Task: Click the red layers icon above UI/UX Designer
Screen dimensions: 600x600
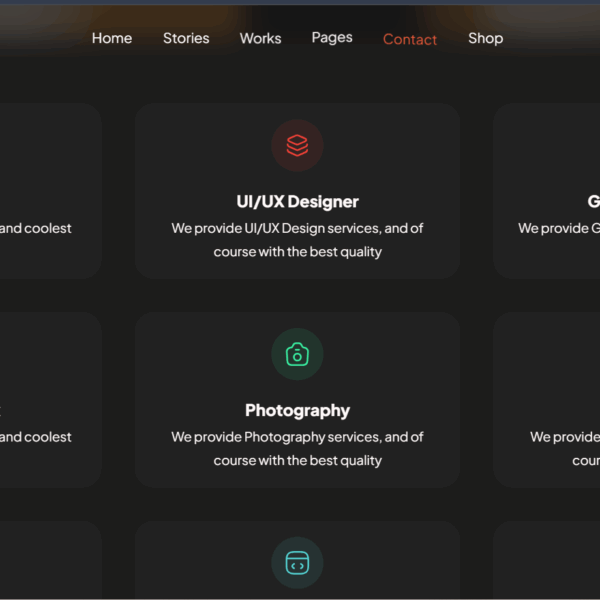Action: [297, 146]
